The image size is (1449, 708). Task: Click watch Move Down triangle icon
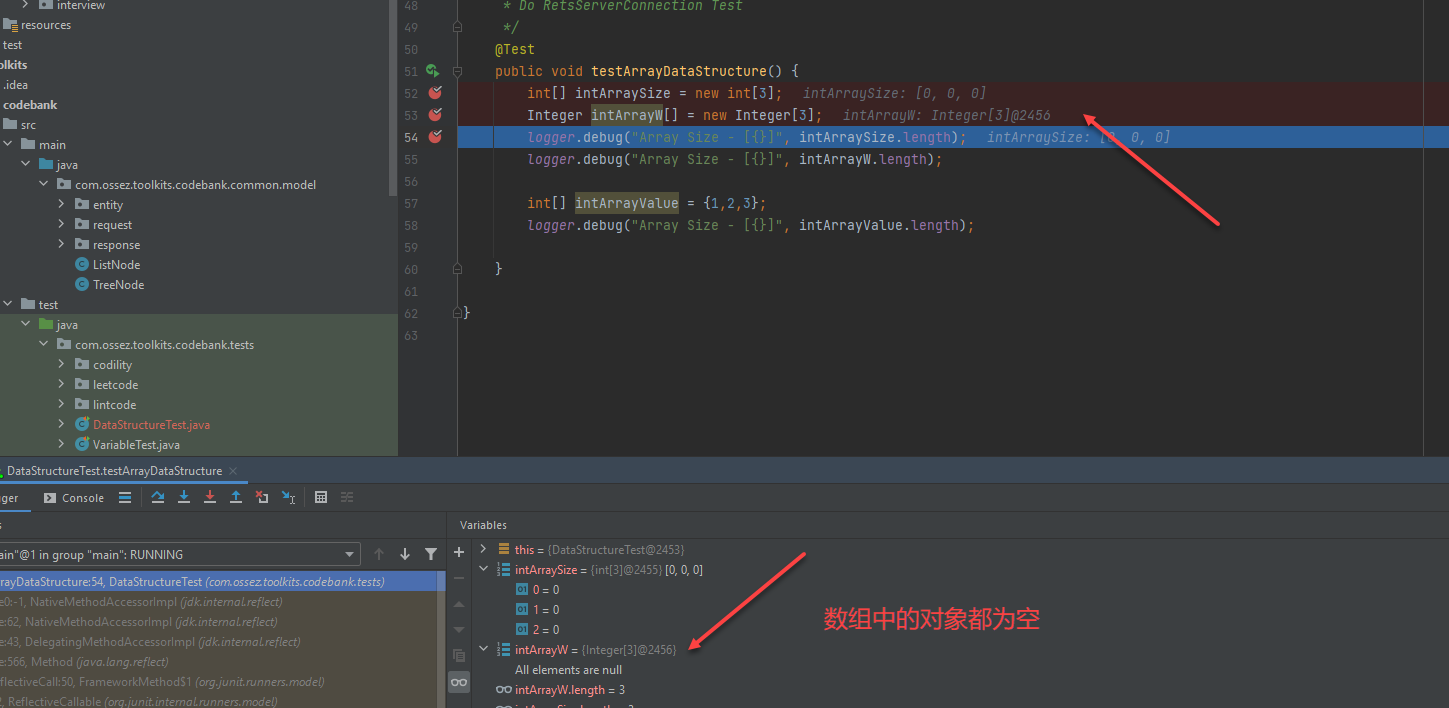coord(459,630)
